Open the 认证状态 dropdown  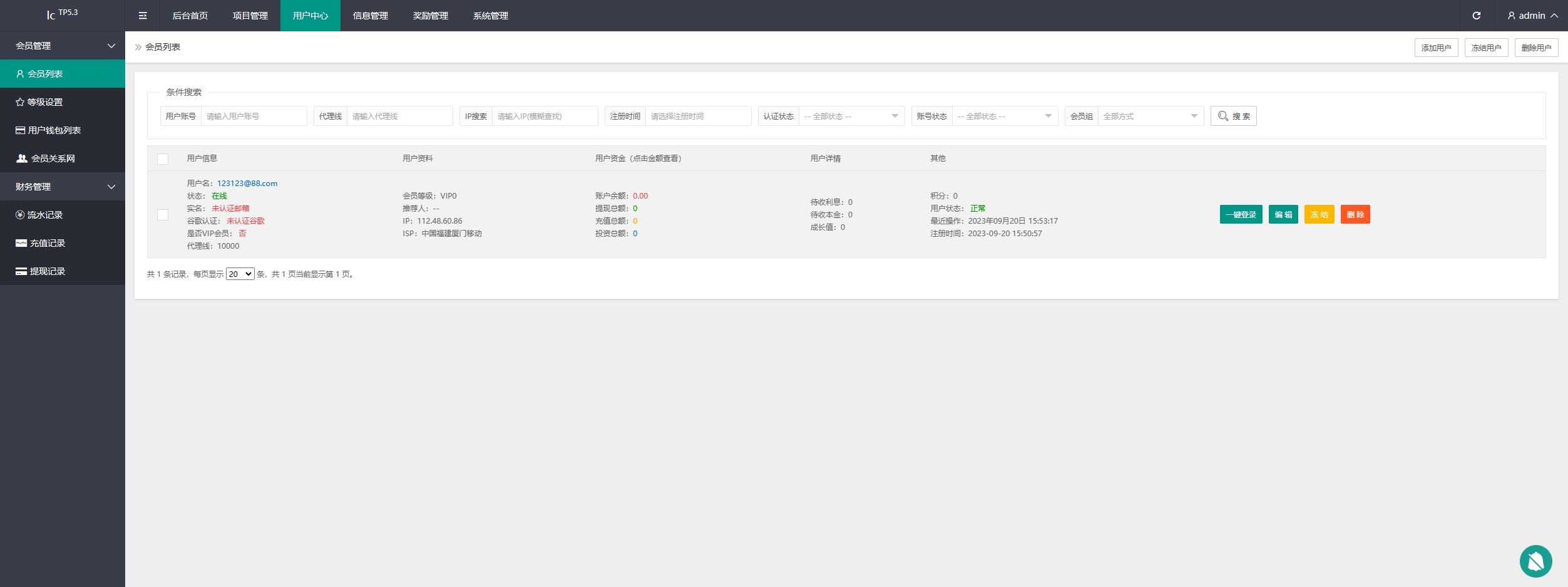[x=851, y=117]
